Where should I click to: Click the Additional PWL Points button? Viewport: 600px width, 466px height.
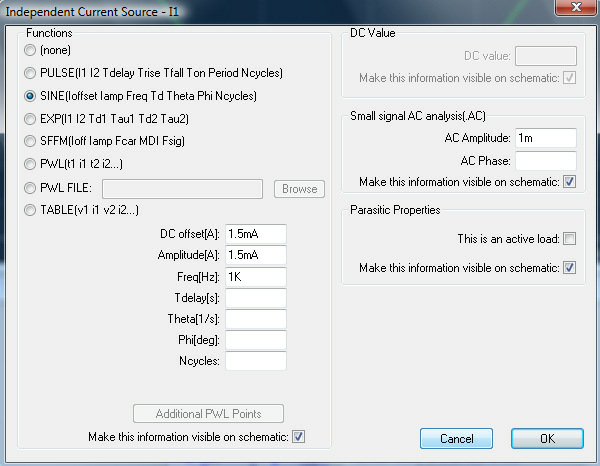point(209,414)
